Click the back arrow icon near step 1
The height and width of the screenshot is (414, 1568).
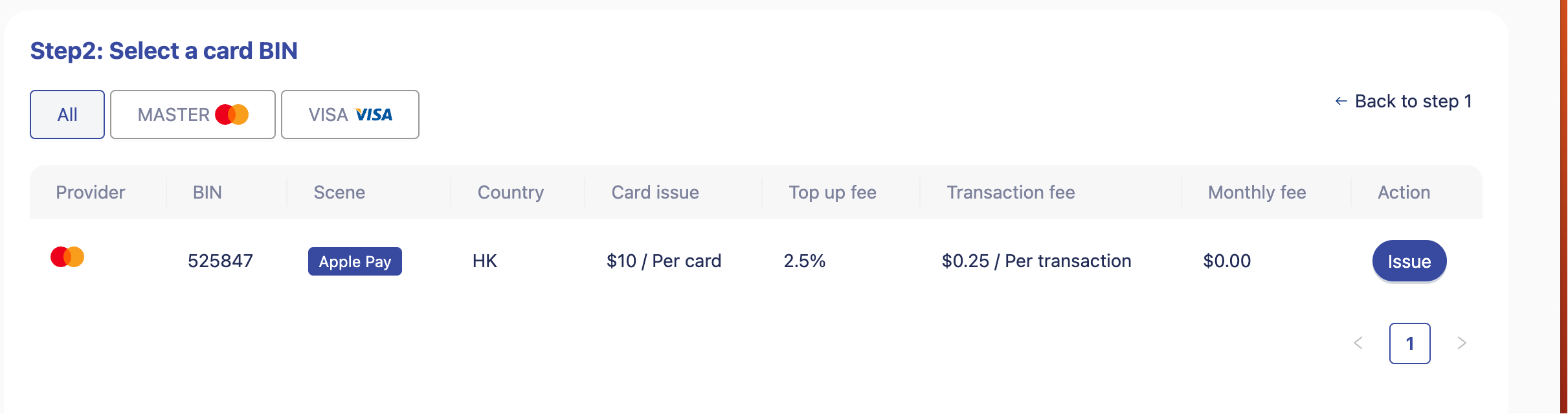(x=1341, y=102)
